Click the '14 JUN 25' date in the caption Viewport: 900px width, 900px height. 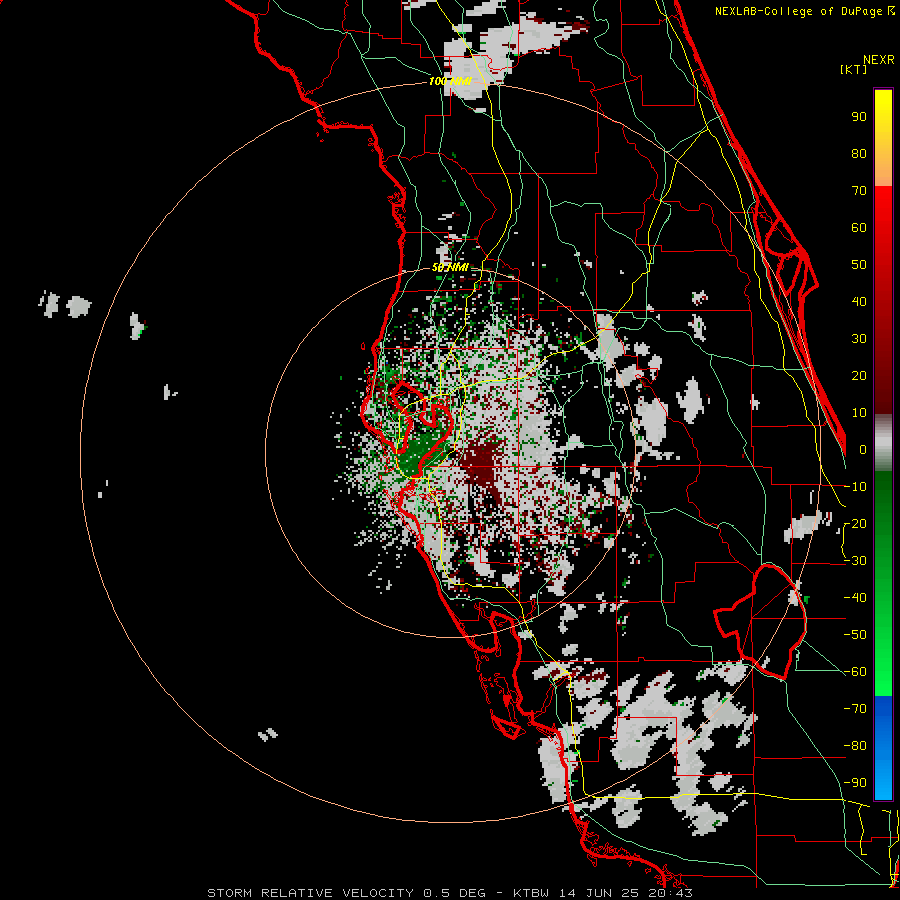click(598, 893)
